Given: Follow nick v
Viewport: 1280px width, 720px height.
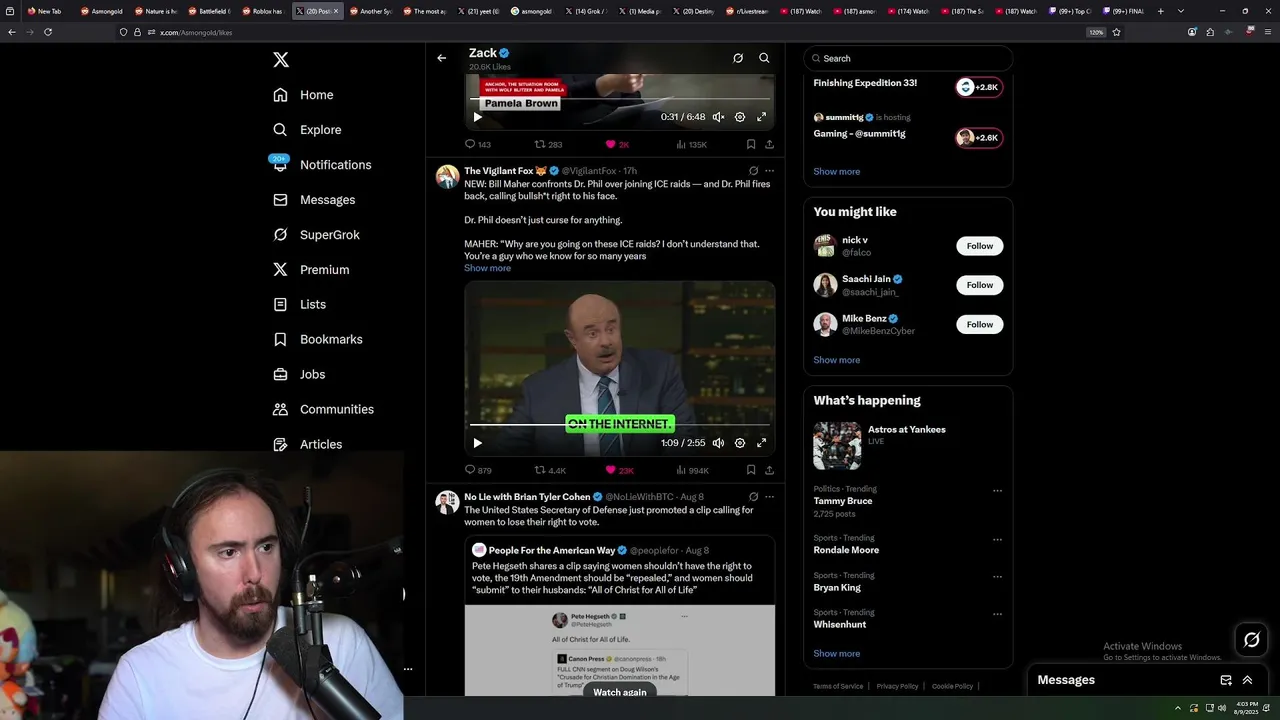Looking at the screenshot, I should [979, 246].
